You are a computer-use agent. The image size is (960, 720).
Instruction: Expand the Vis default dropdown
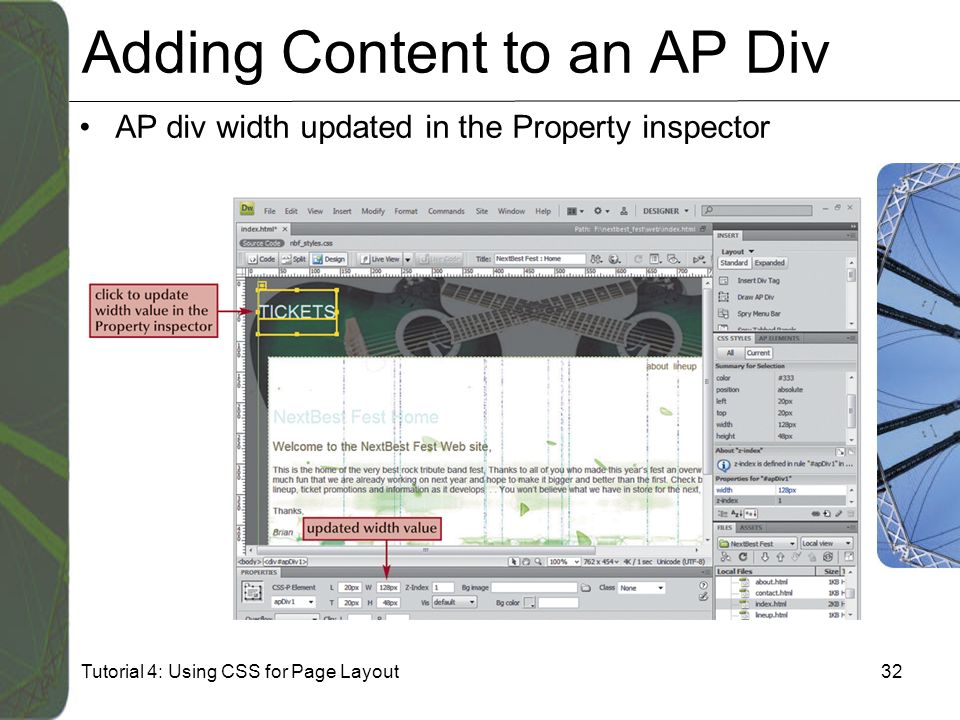pyautogui.click(x=454, y=602)
